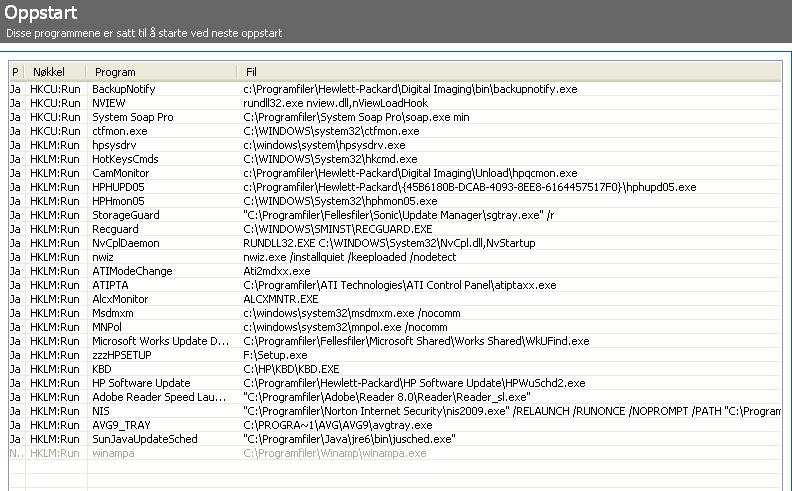Select the HP Software Update entry
The image size is (792, 491).
(x=141, y=383)
